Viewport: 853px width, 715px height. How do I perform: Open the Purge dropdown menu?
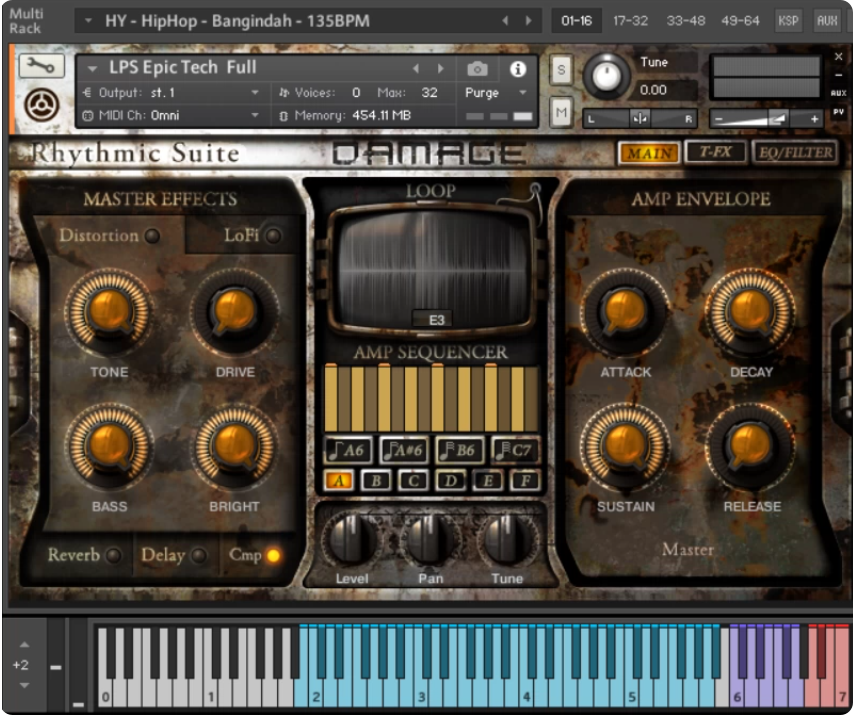coord(523,93)
